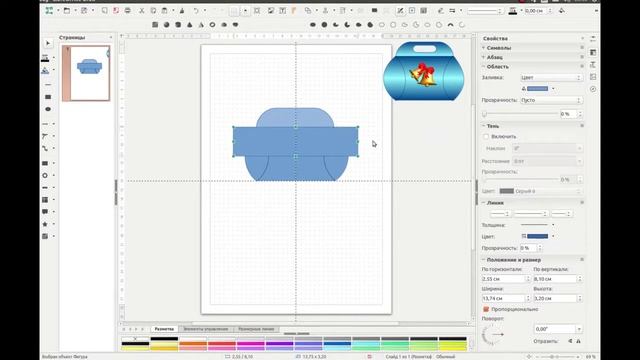Select the 3D pyramid shape icon
Image resolution: width=640 pixels, height=360 pixels.
(201, 25)
